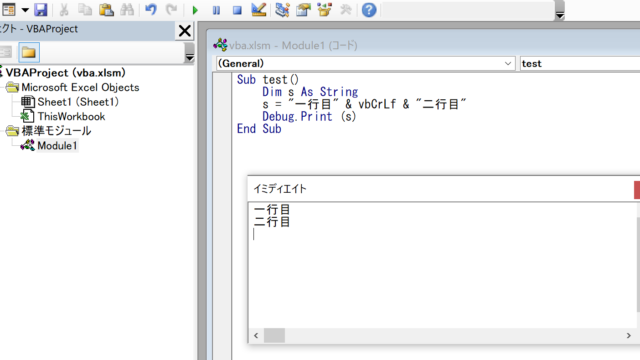Click the 二行目 output line
This screenshot has height=360, width=640.
tap(272, 222)
